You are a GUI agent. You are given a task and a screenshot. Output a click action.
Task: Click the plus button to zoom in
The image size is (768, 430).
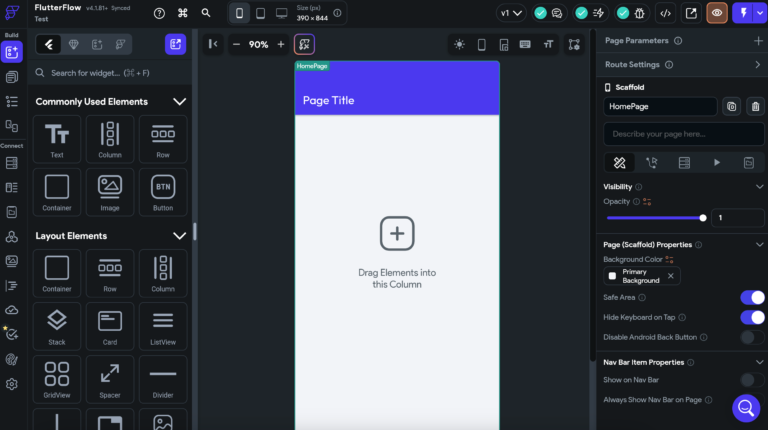(281, 44)
